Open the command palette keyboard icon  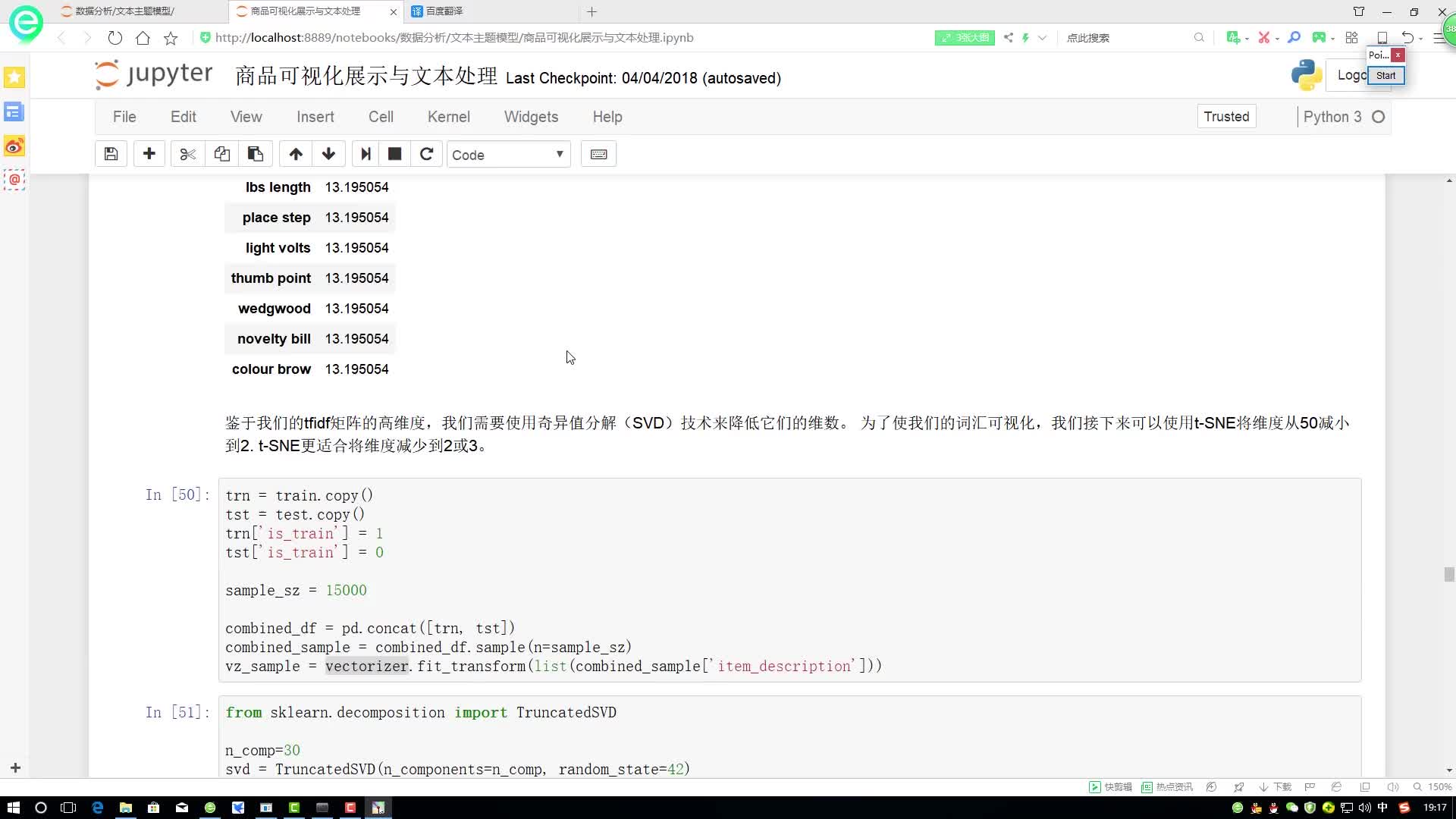click(x=598, y=154)
